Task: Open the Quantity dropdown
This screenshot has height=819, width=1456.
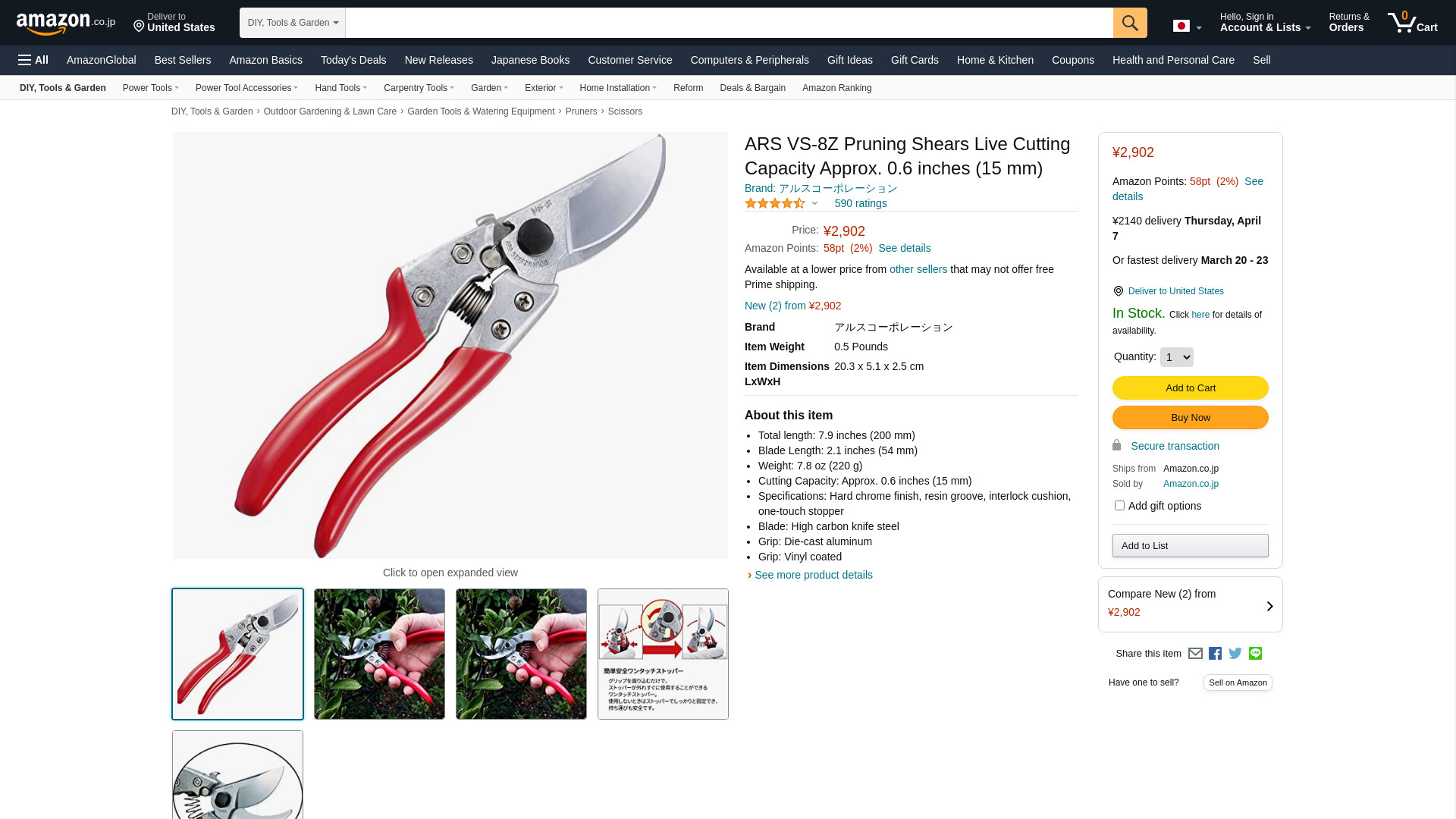Action: click(1177, 357)
